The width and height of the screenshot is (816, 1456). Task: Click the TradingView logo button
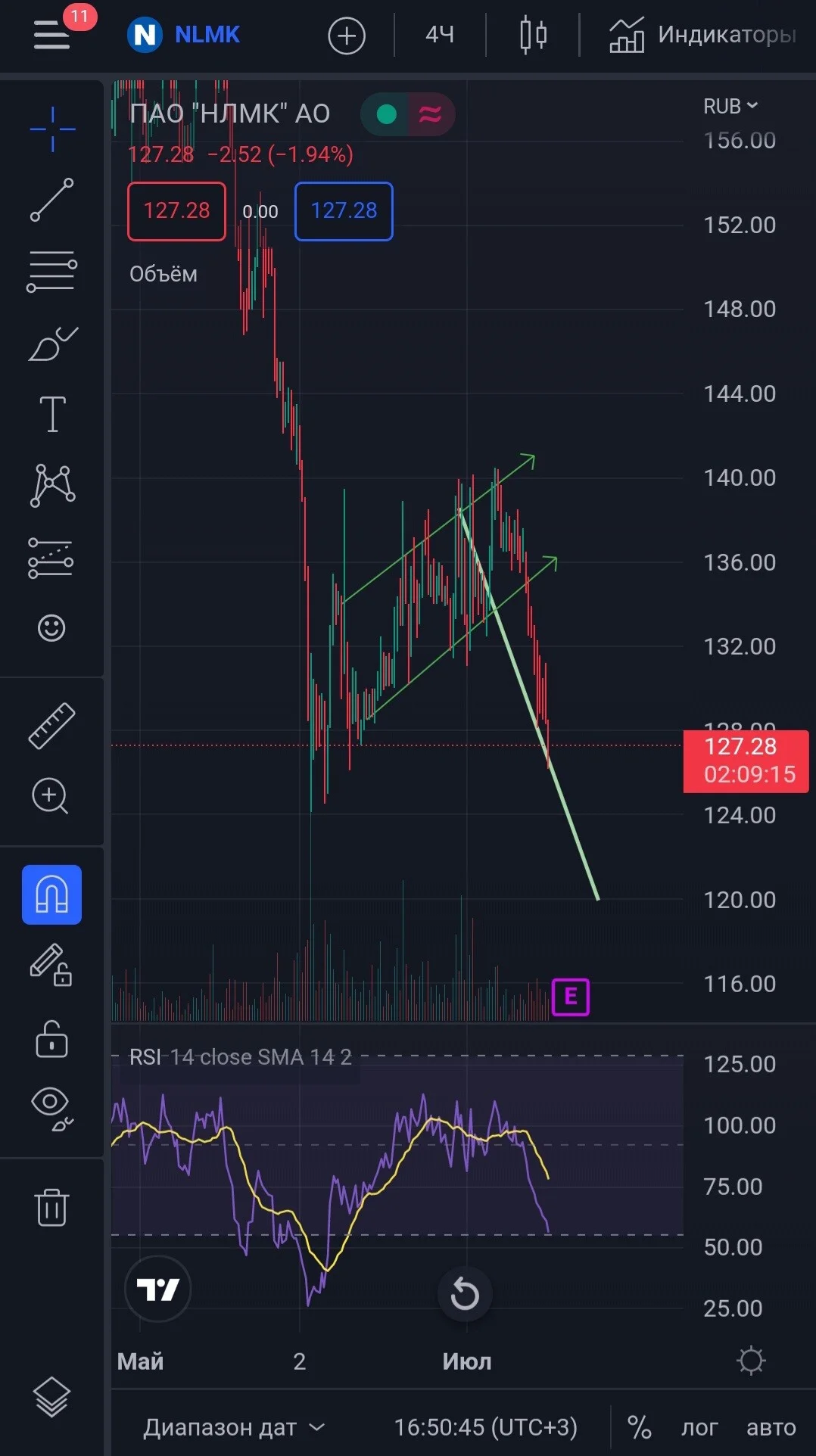click(157, 1289)
